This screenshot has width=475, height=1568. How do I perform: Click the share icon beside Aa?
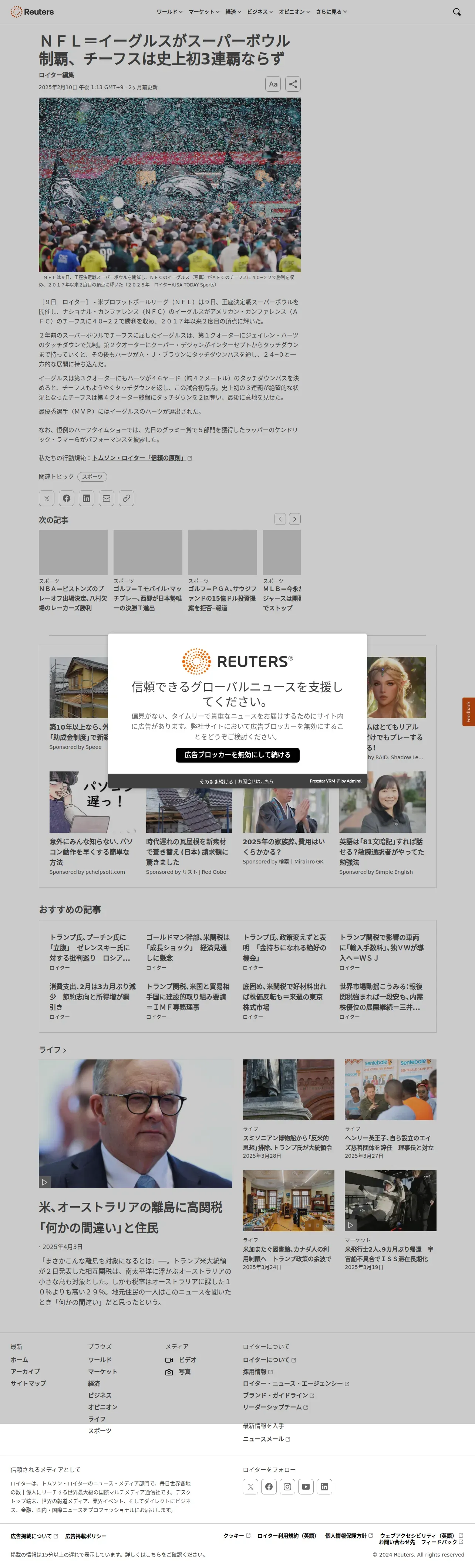pos(293,84)
